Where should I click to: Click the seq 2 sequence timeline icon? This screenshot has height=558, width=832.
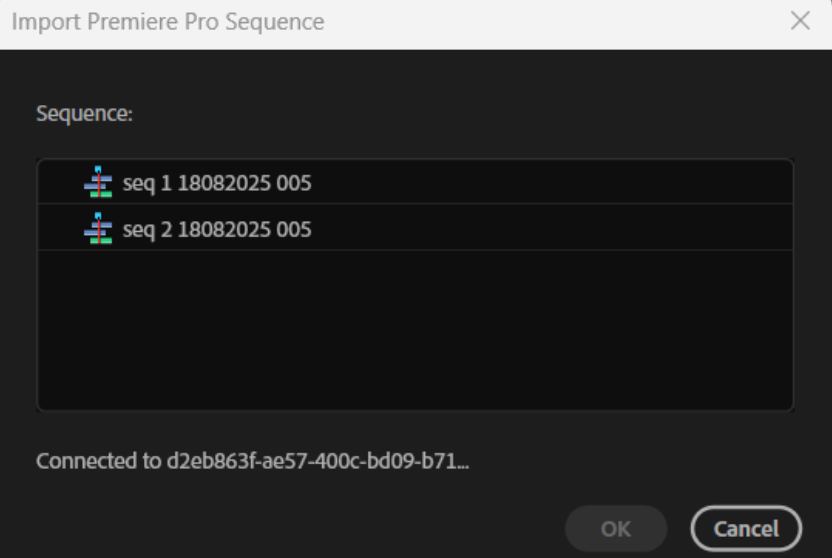pyautogui.click(x=98, y=229)
